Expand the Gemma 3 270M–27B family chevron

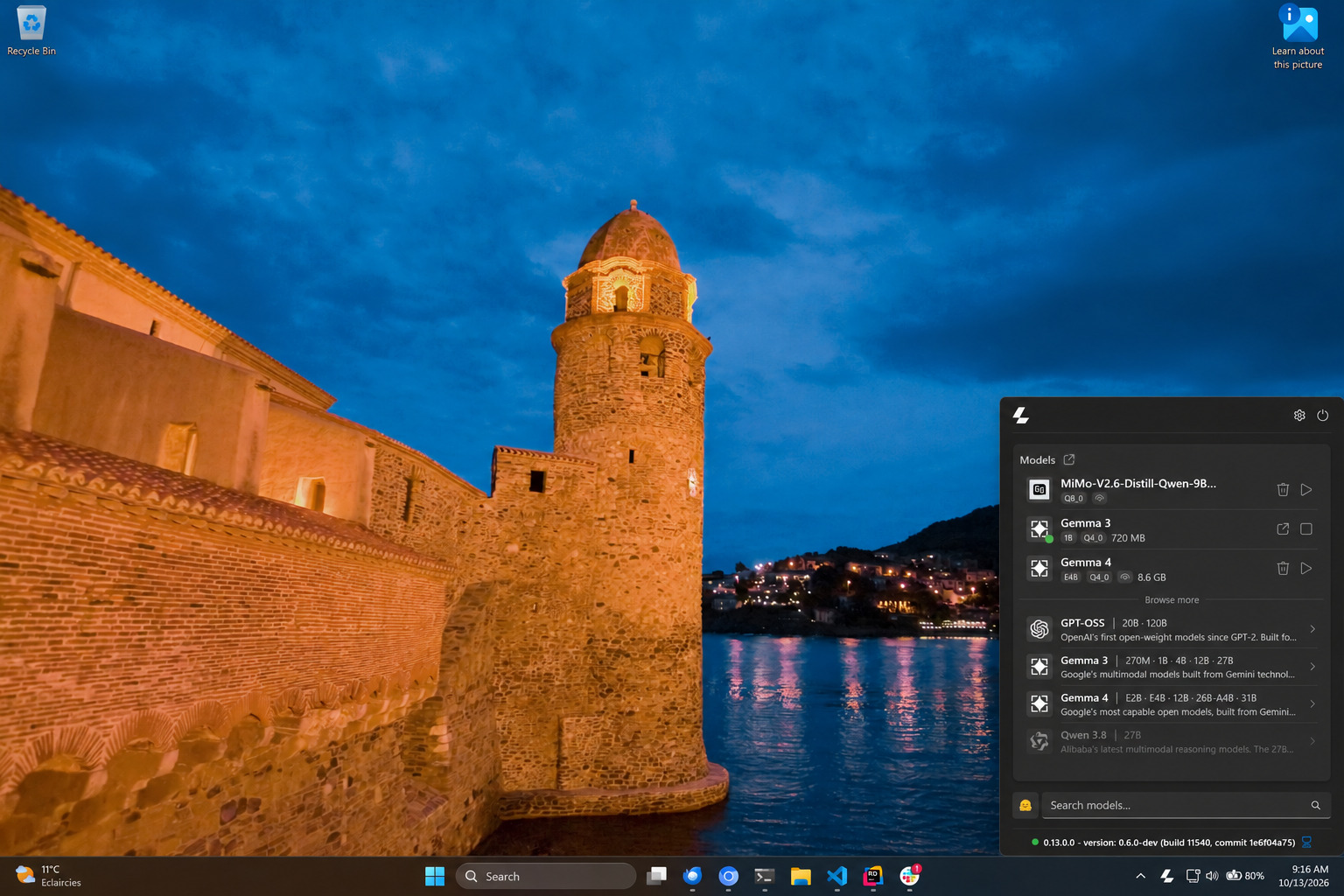pyautogui.click(x=1312, y=667)
